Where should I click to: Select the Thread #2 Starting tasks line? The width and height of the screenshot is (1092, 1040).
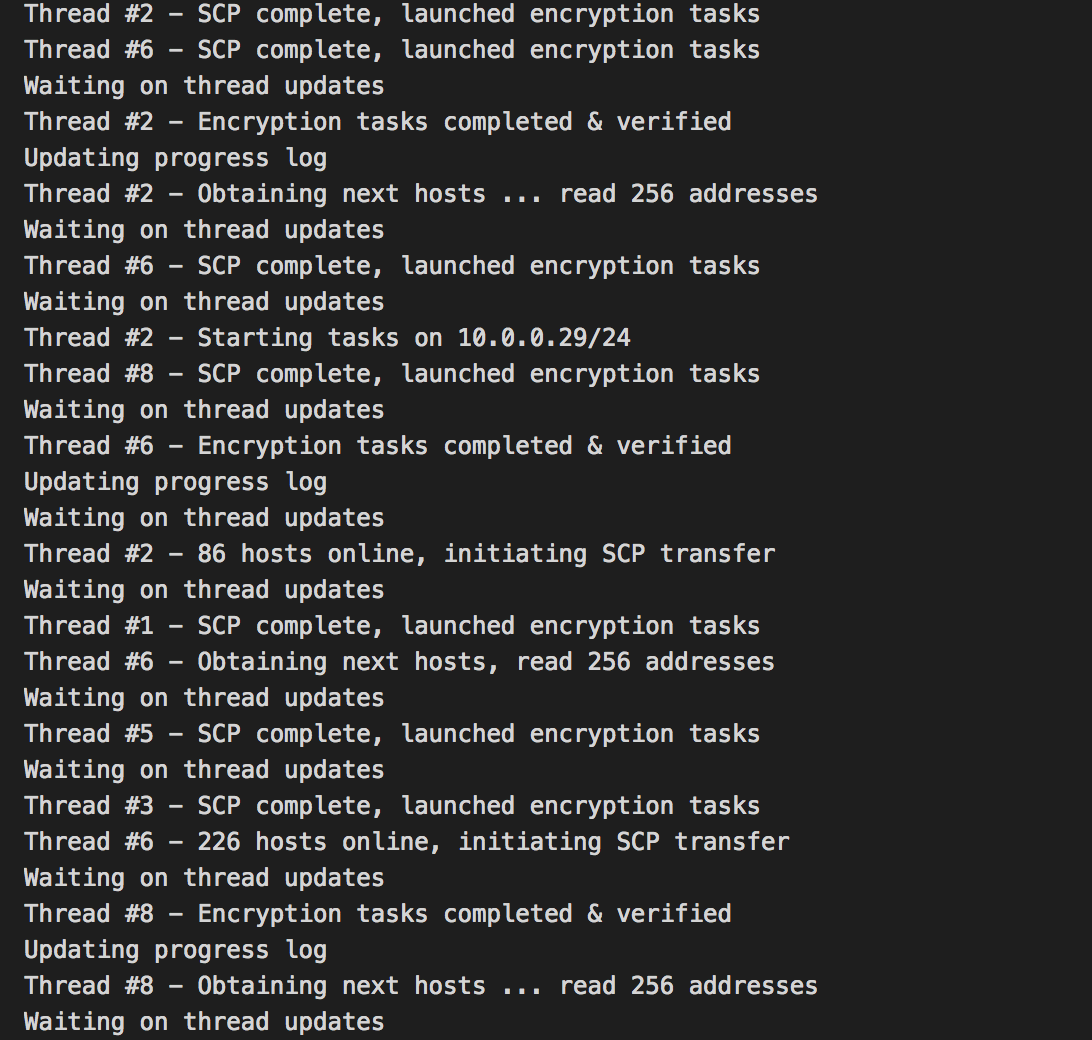tap(327, 338)
